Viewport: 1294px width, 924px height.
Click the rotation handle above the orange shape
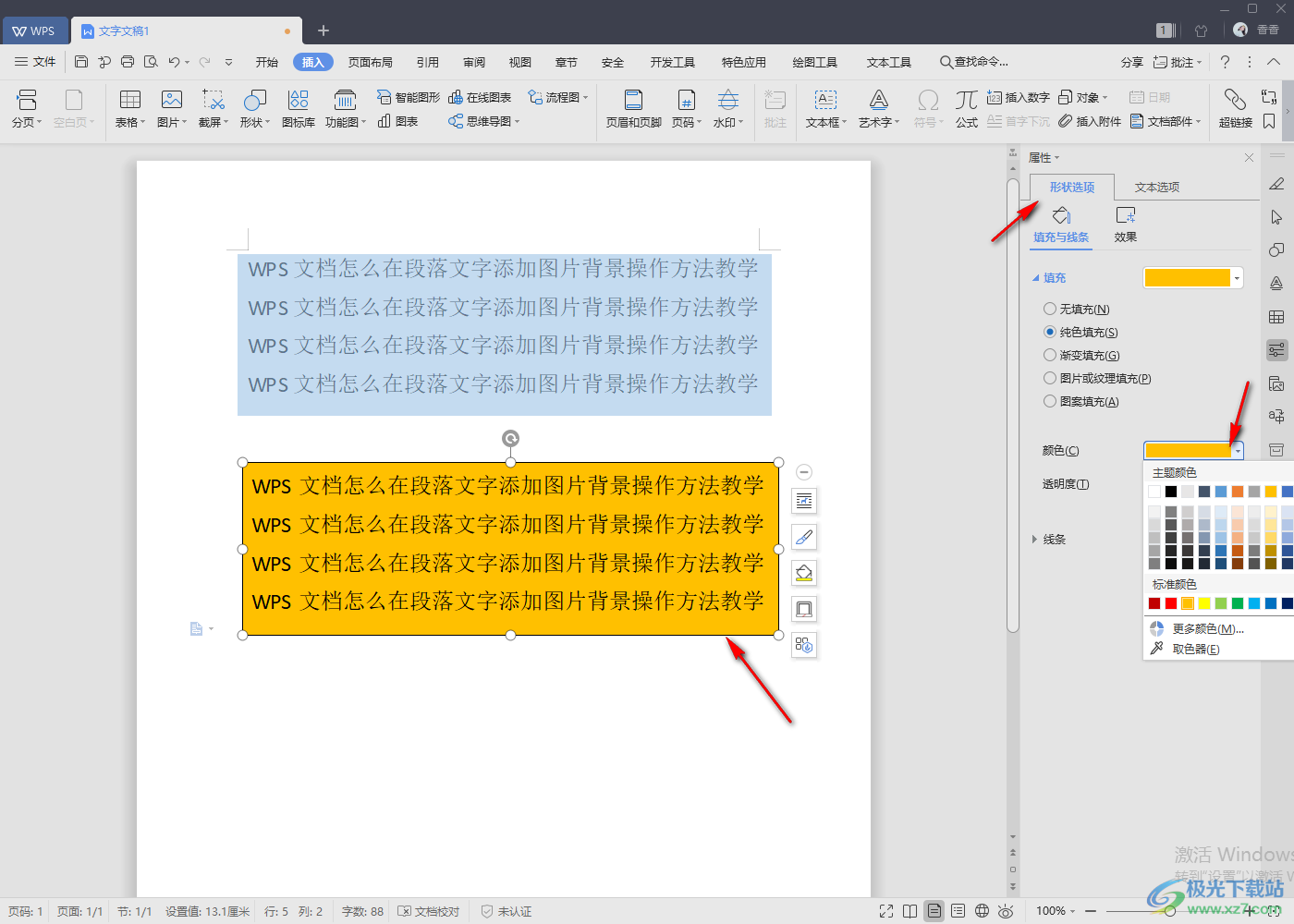point(510,438)
